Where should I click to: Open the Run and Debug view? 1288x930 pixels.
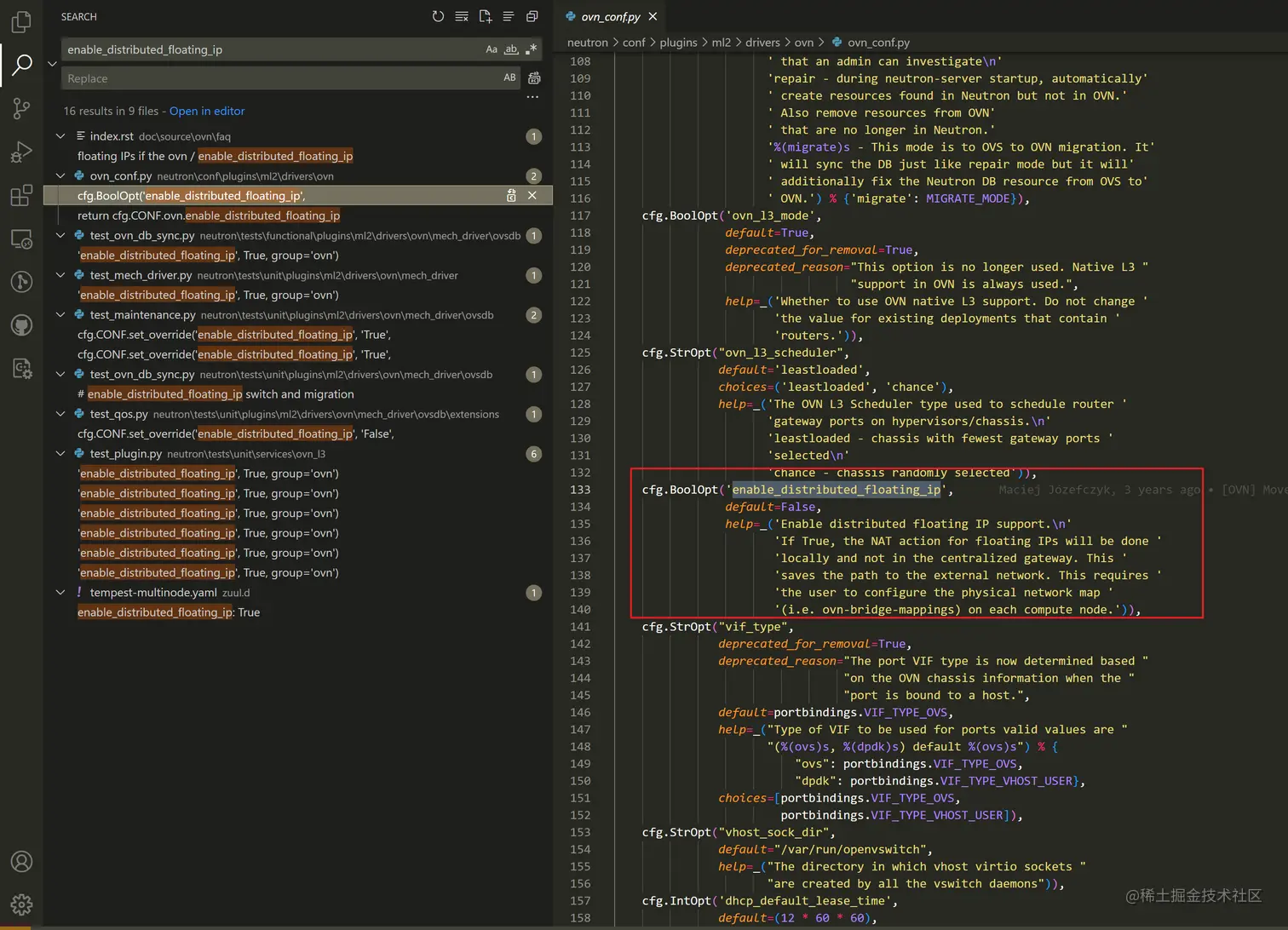coord(21,152)
